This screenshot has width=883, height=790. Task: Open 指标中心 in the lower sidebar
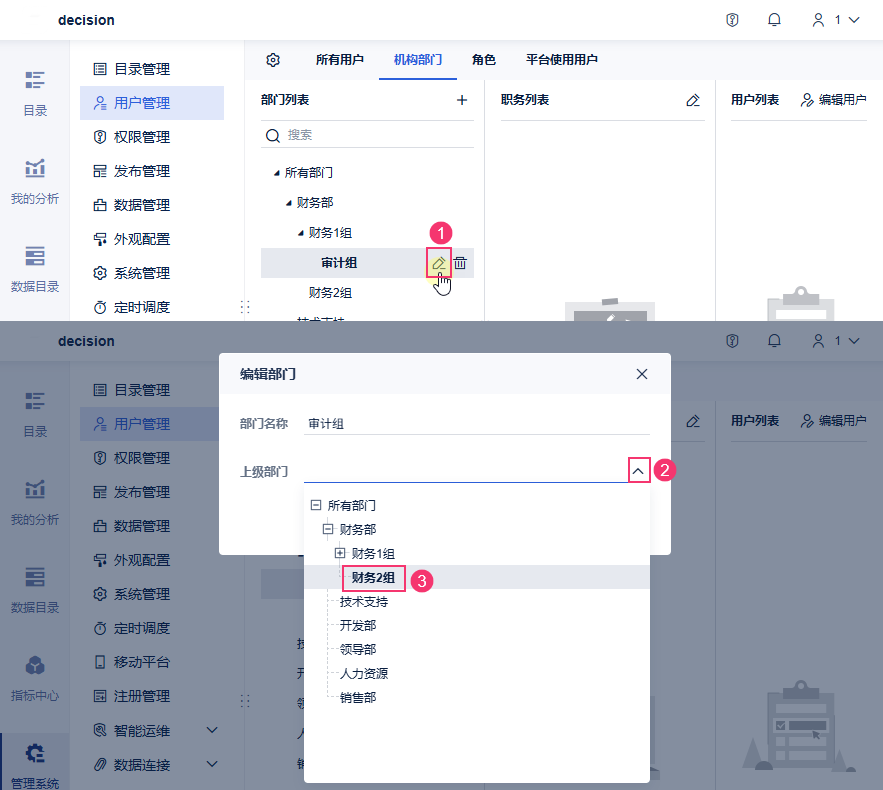tap(35, 679)
